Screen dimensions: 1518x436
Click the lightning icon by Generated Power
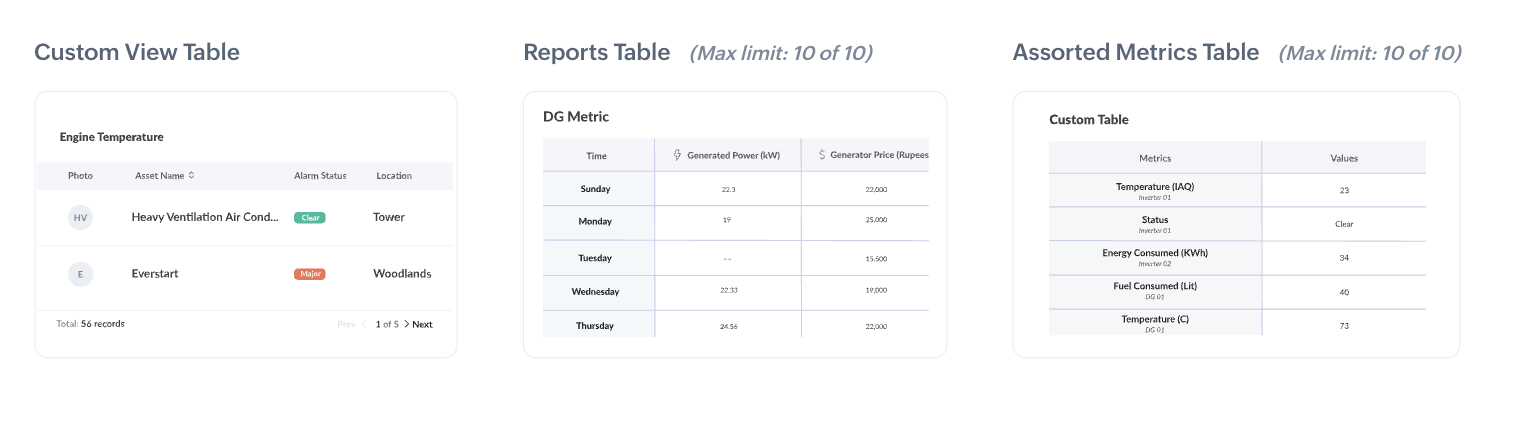coord(677,155)
